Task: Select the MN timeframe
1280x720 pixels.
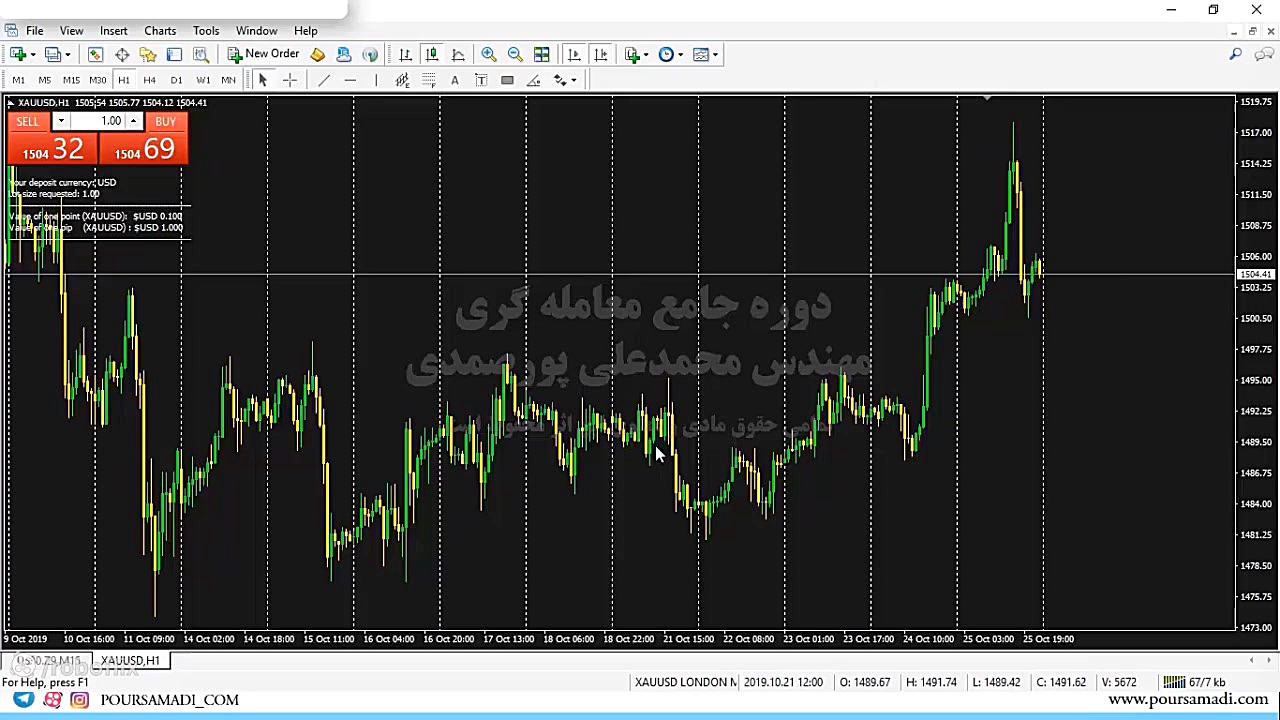Action: pos(228,80)
